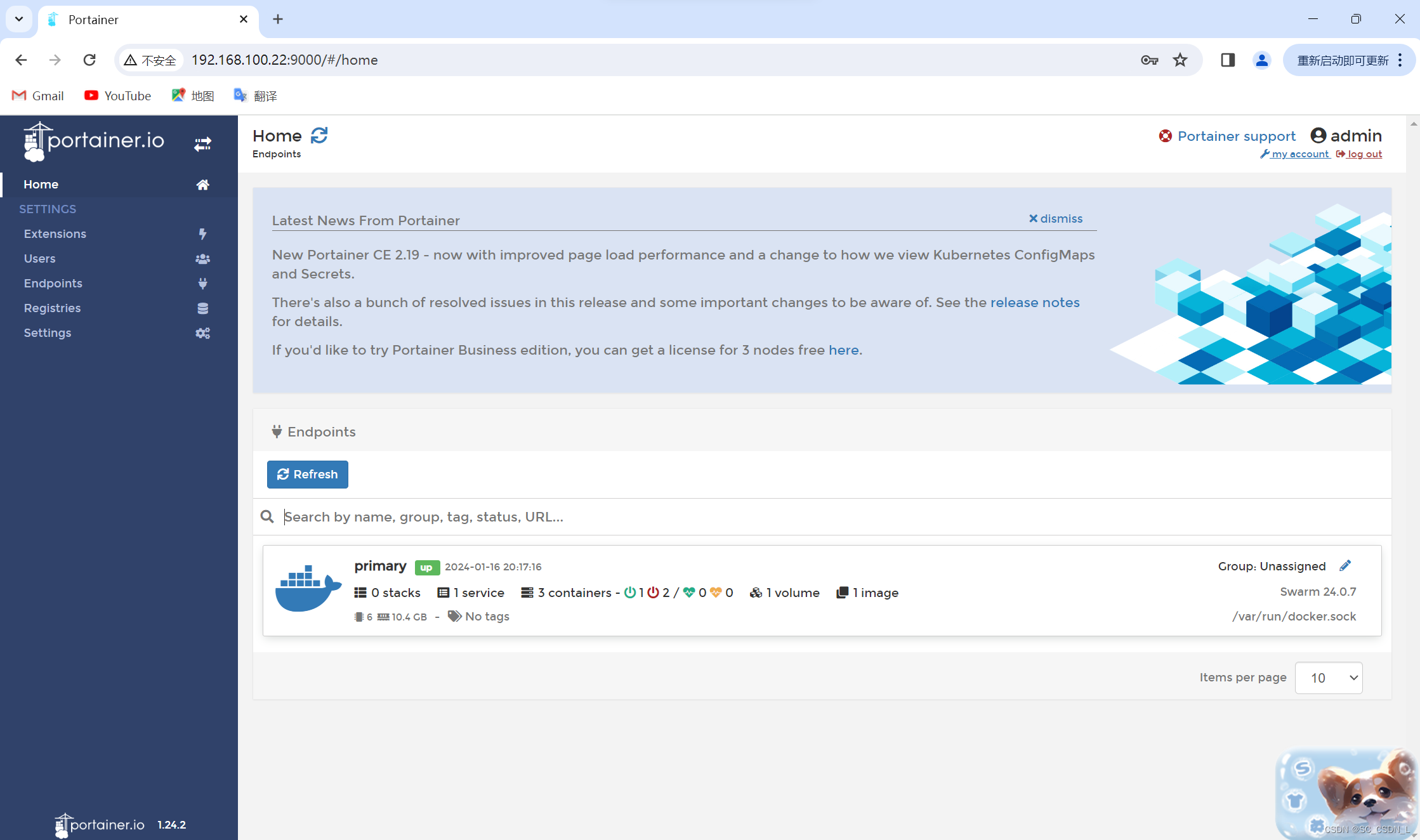Click the stopped containers red power icon
Viewport: 1420px width, 840px height.
pos(653,593)
